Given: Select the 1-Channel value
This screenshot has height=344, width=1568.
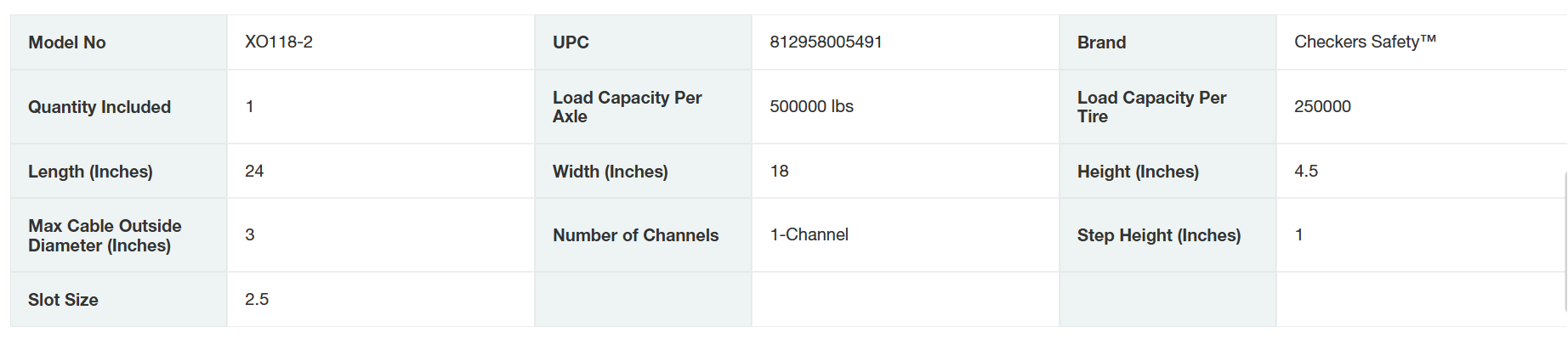Looking at the screenshot, I should pyautogui.click(x=809, y=235).
